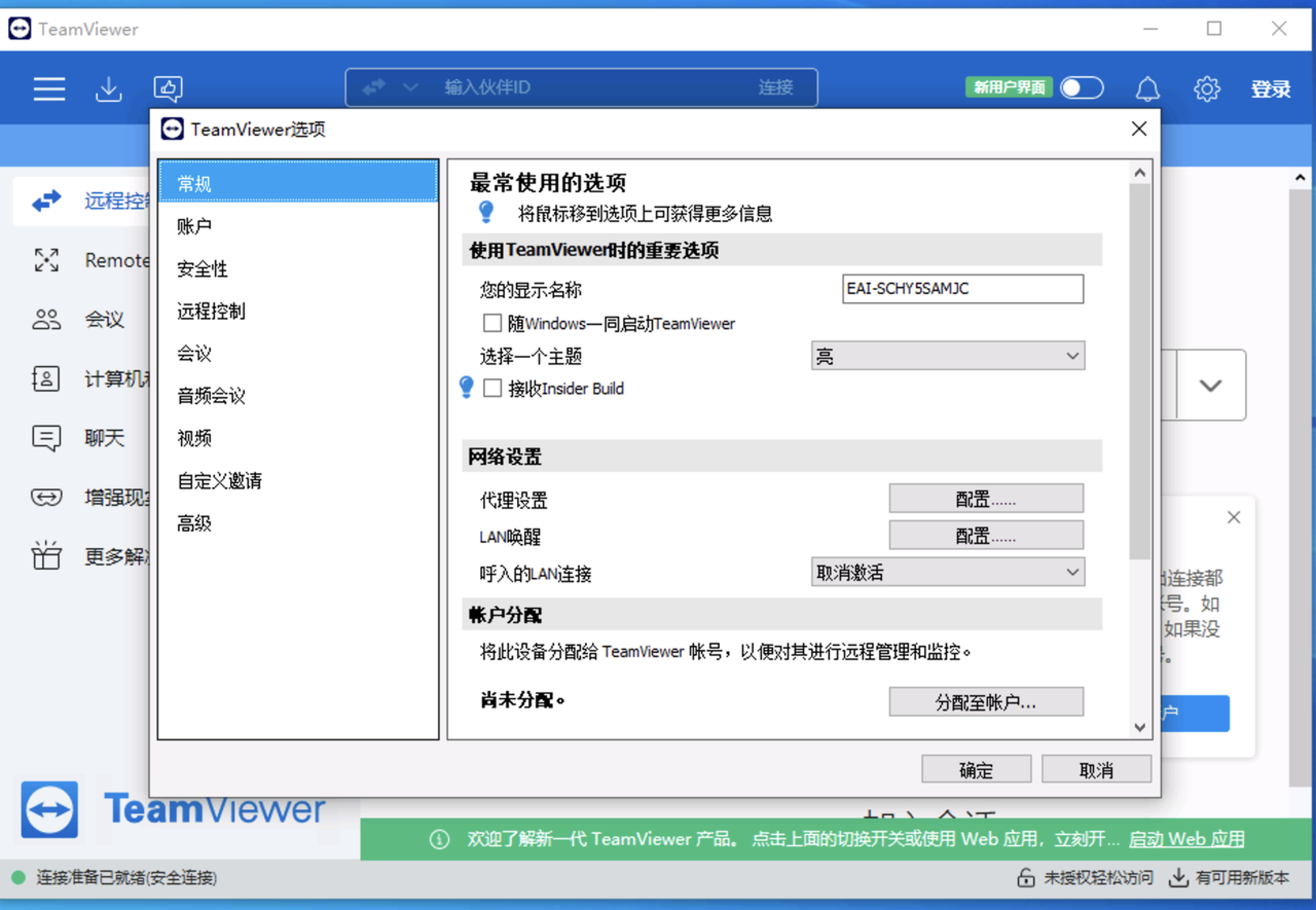Click the gift box more-solutions icon
Image resolution: width=1316 pixels, height=910 pixels.
click(x=46, y=555)
